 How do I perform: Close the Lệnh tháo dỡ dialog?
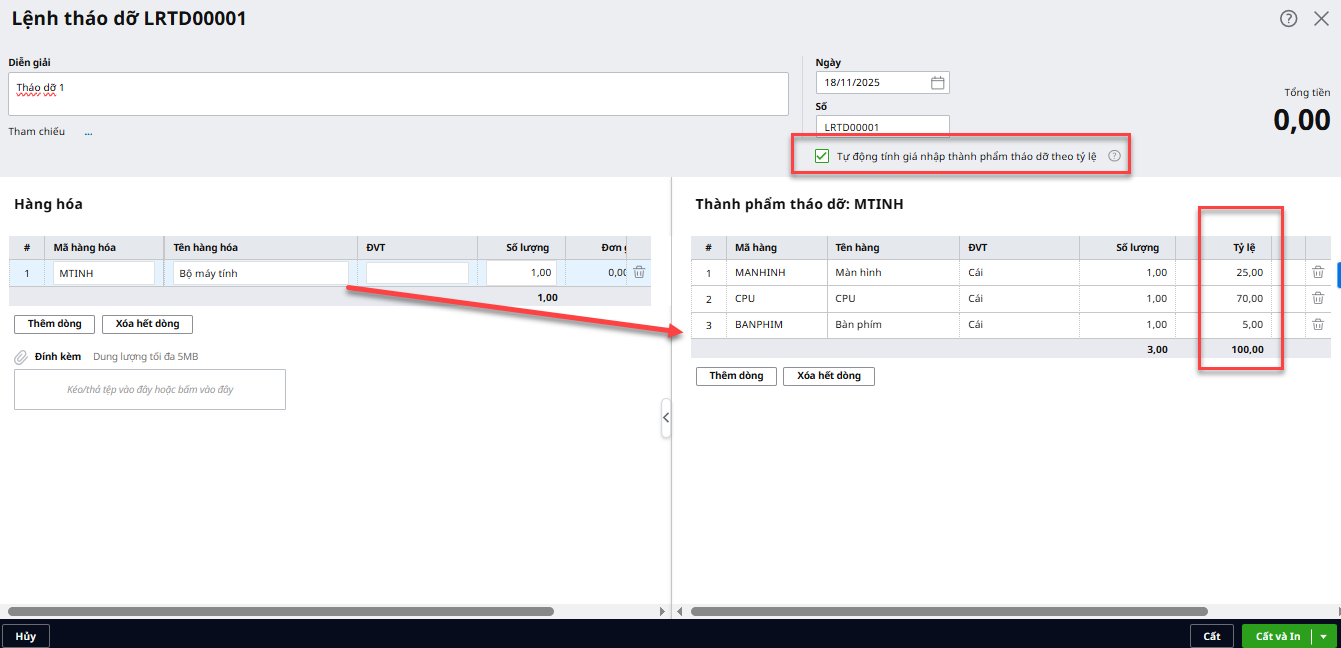[1321, 18]
